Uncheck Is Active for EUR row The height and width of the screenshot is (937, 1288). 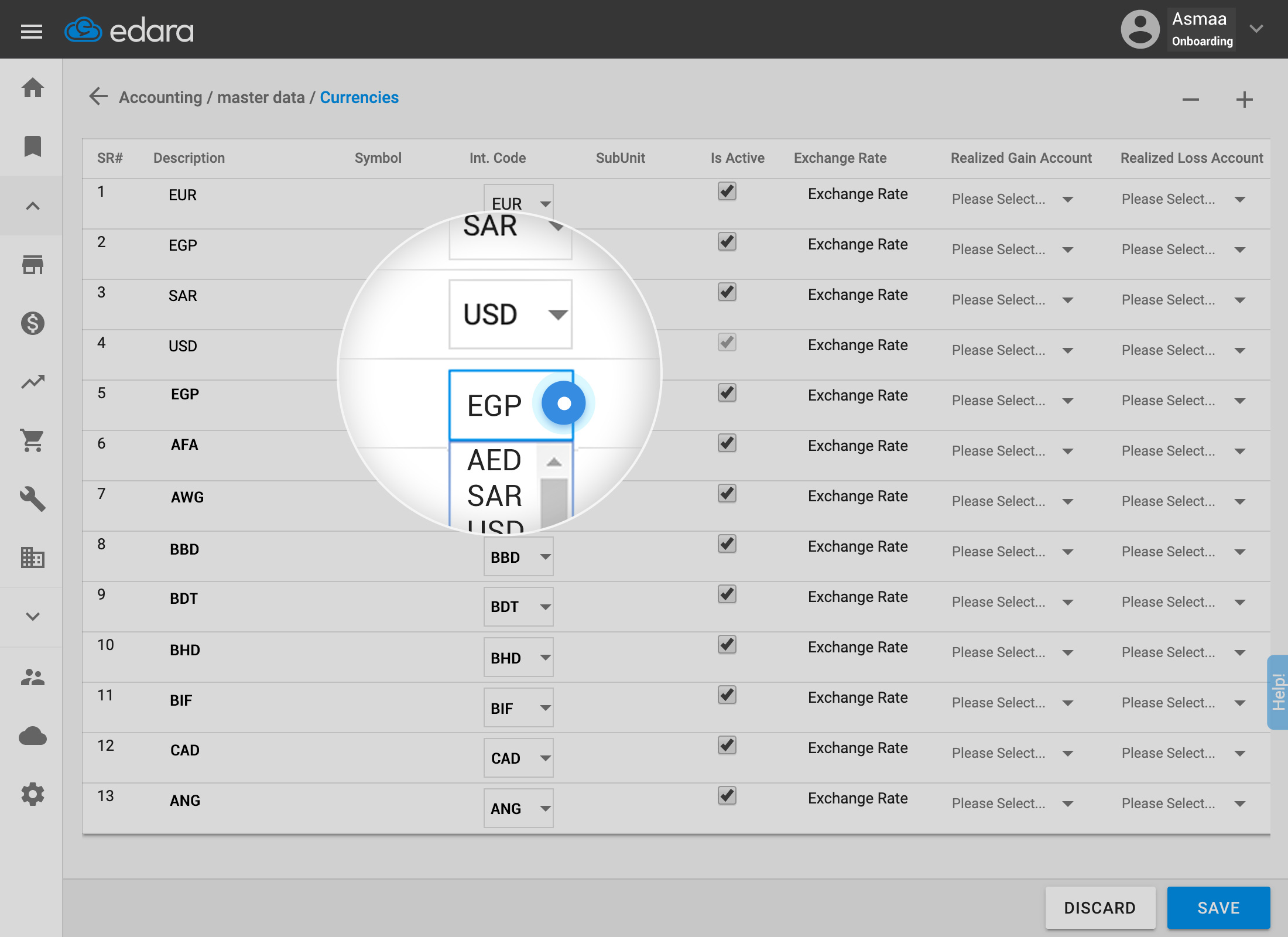coord(727,191)
